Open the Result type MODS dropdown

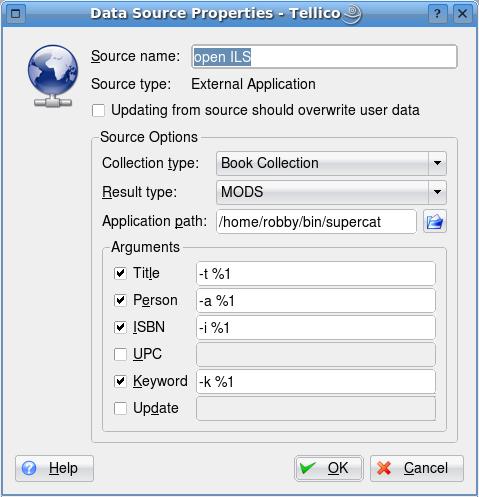331,192
